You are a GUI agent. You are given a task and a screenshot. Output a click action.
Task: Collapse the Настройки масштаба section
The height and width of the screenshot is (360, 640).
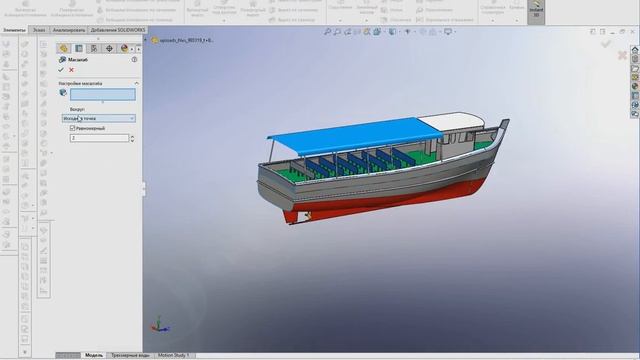coord(136,83)
